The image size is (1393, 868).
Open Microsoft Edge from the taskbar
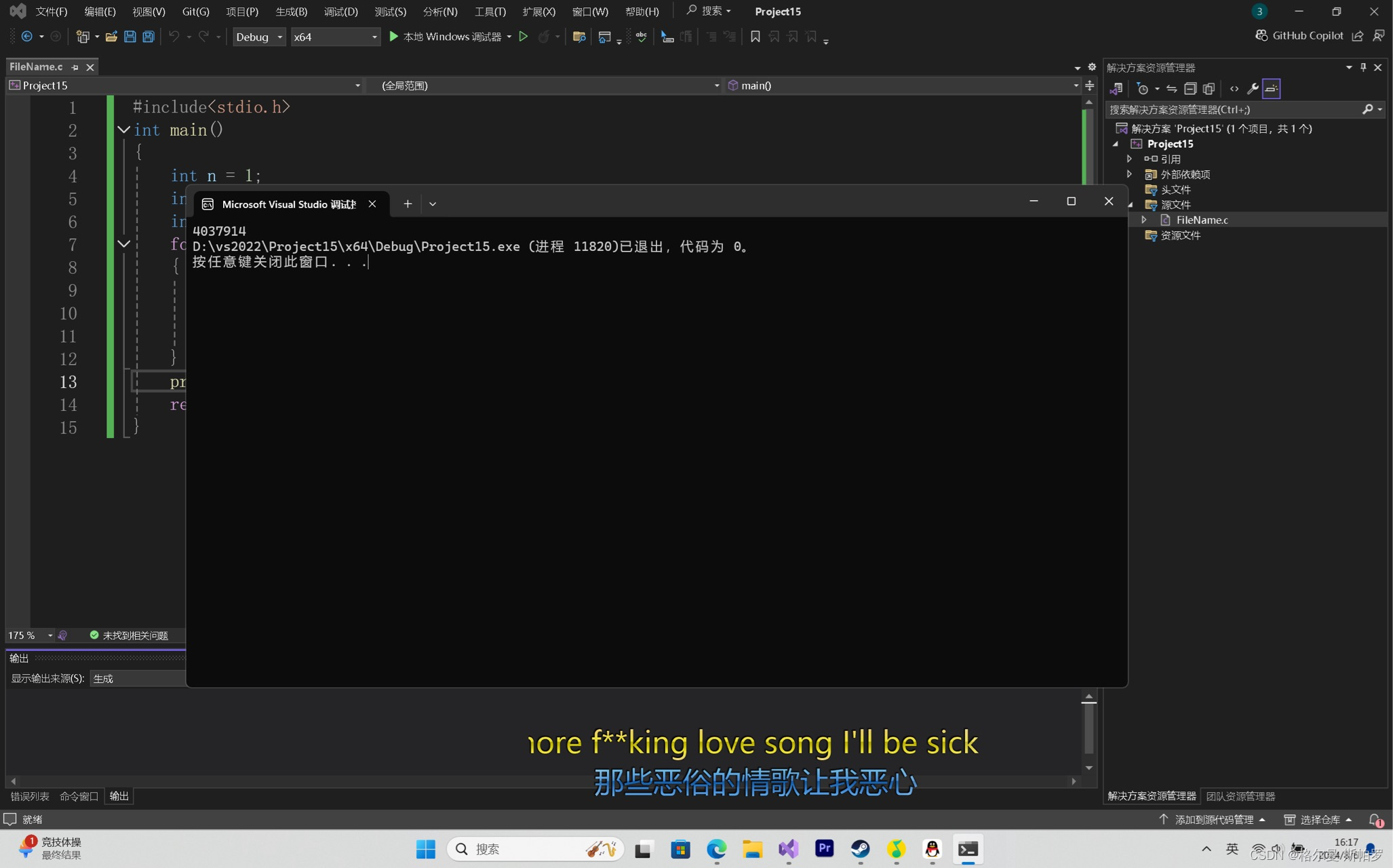tap(716, 849)
